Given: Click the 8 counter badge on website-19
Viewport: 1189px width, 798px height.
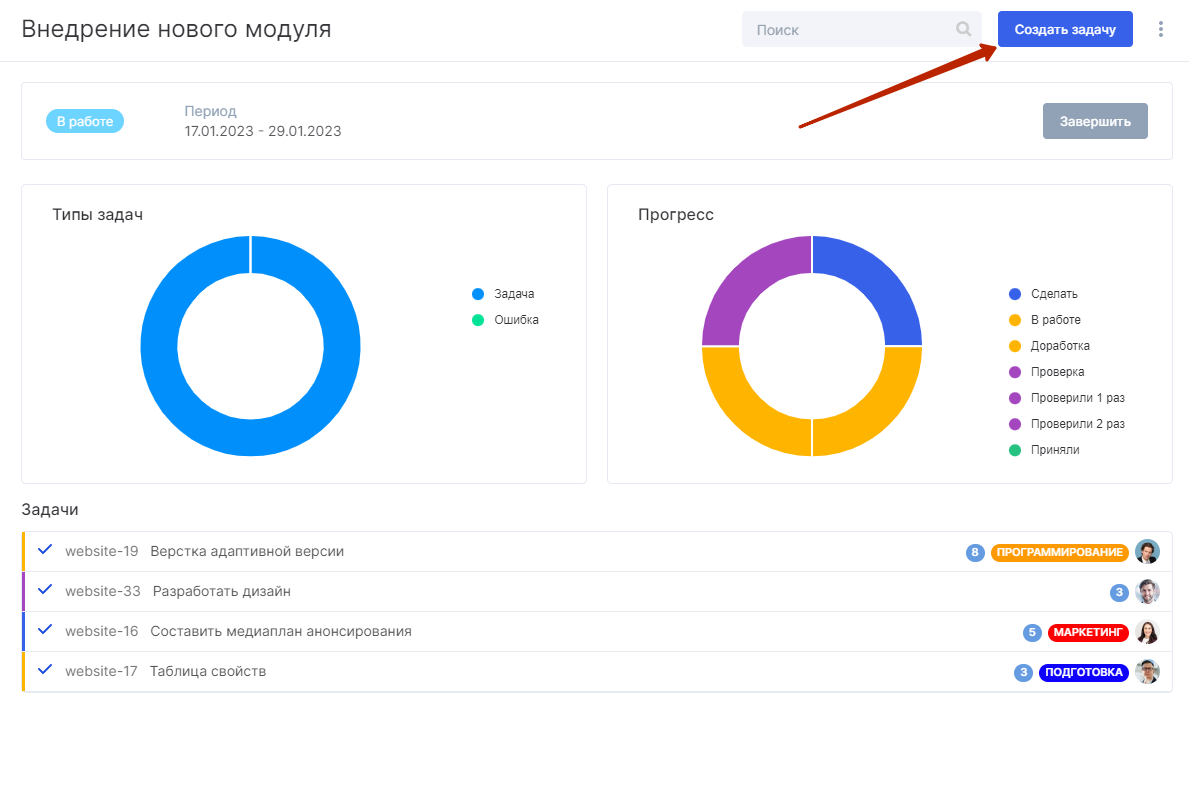Looking at the screenshot, I should [974, 552].
